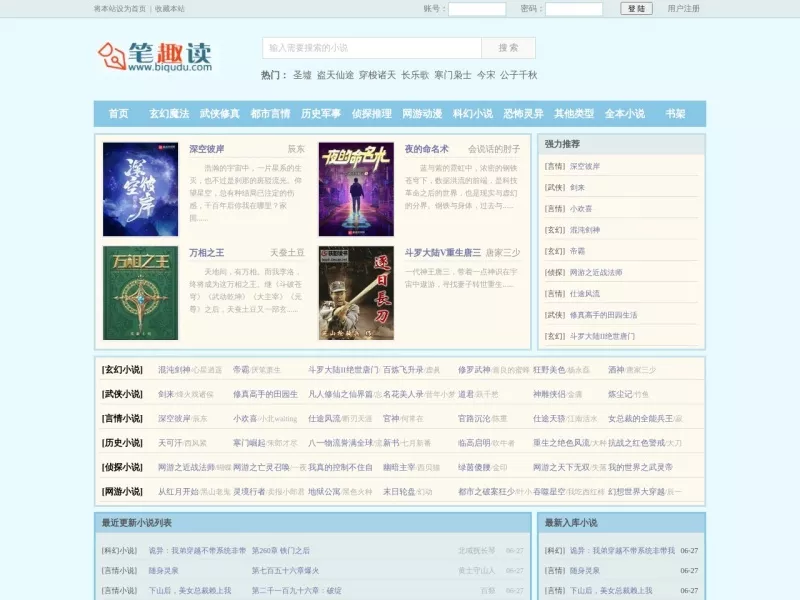Image resolution: width=800 pixels, height=600 pixels.
Task: Open 官路沉沦 in the 言情小说 row
Action: click(x=474, y=418)
